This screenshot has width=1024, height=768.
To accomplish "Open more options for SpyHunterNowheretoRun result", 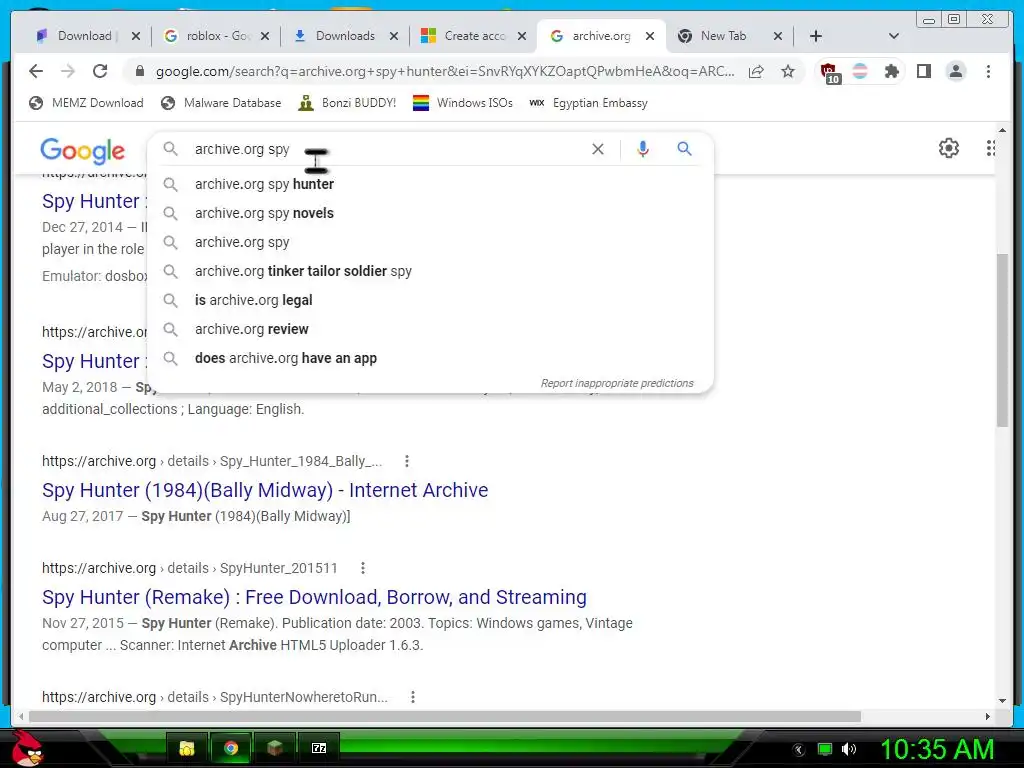I will point(413,697).
